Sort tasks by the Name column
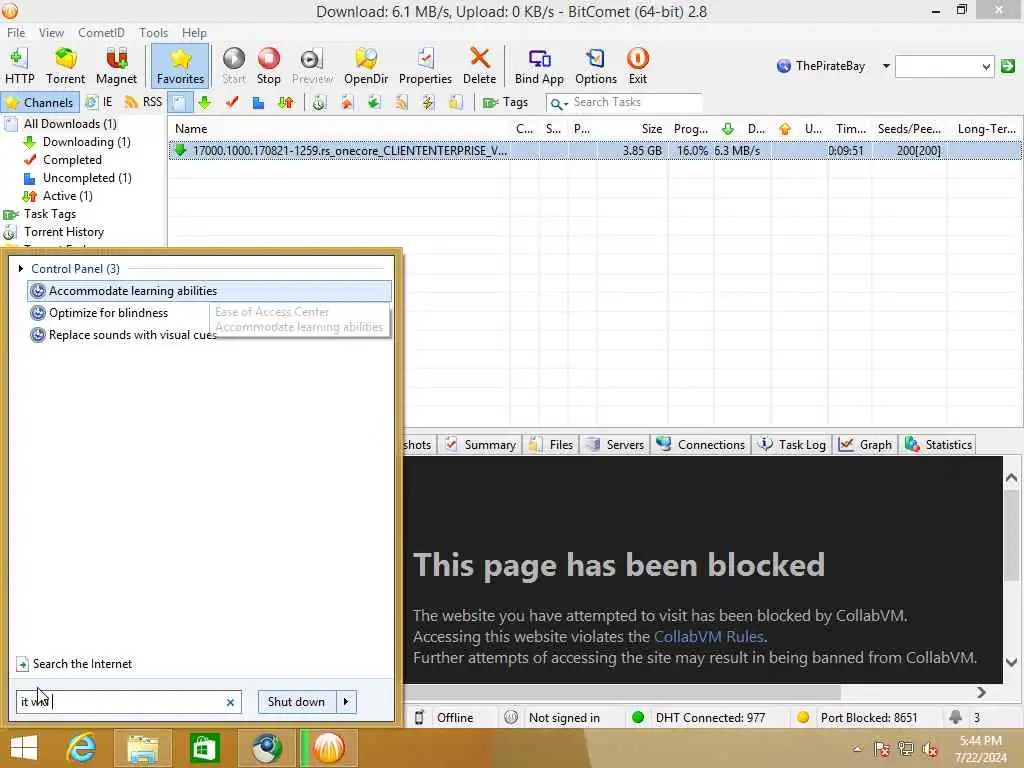1024x768 pixels. coord(340,129)
